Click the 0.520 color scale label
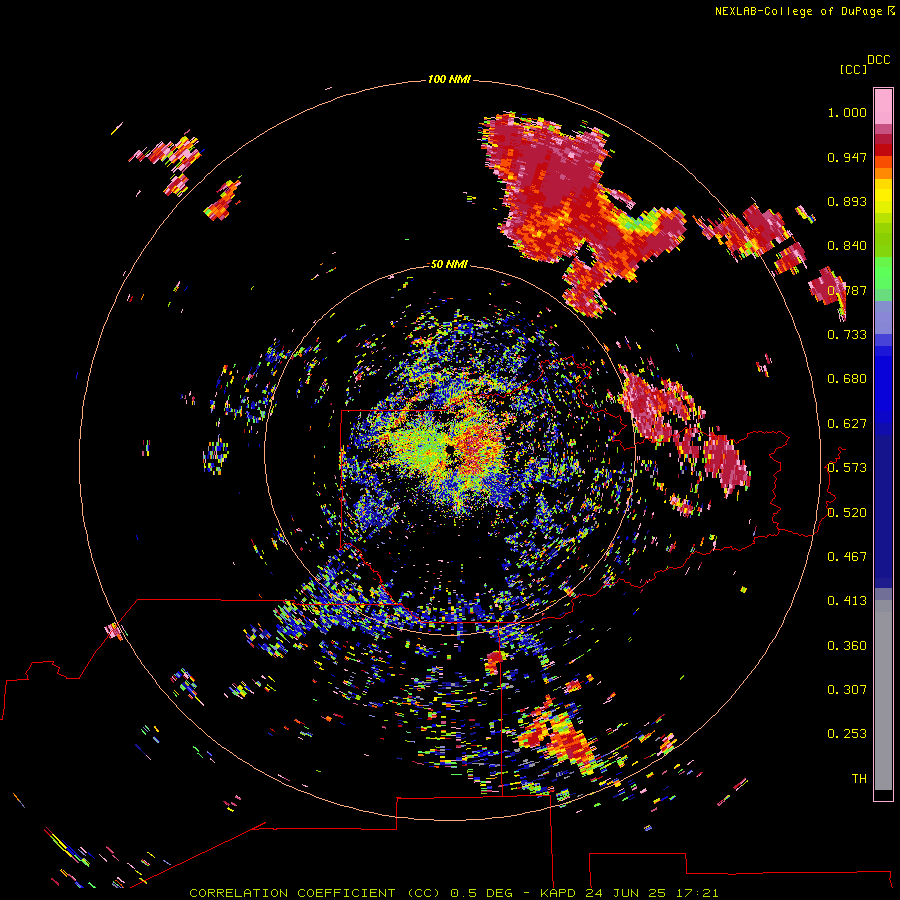Viewport: 900px width, 900px height. [x=847, y=513]
